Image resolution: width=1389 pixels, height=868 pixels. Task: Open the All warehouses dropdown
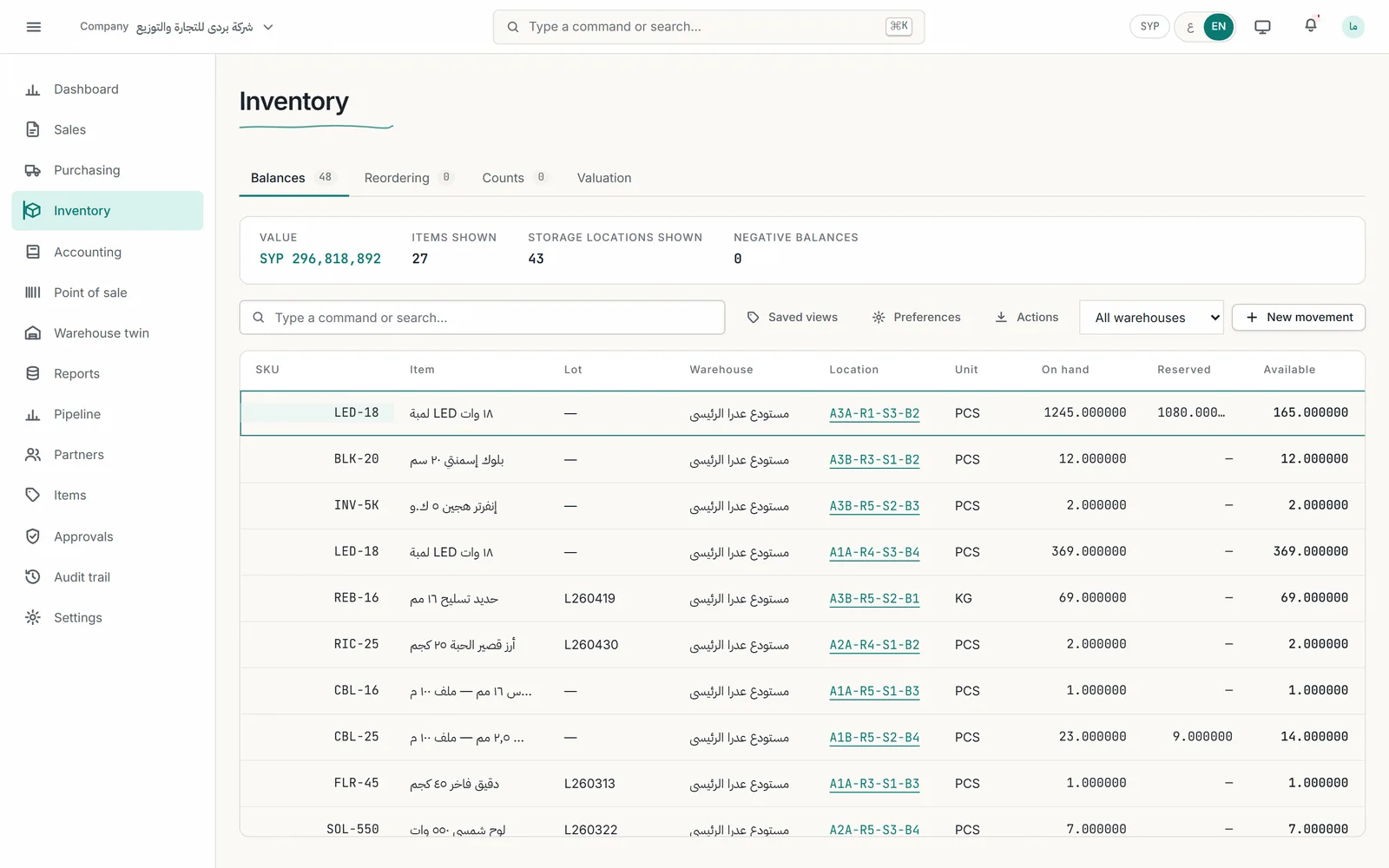pos(1151,318)
